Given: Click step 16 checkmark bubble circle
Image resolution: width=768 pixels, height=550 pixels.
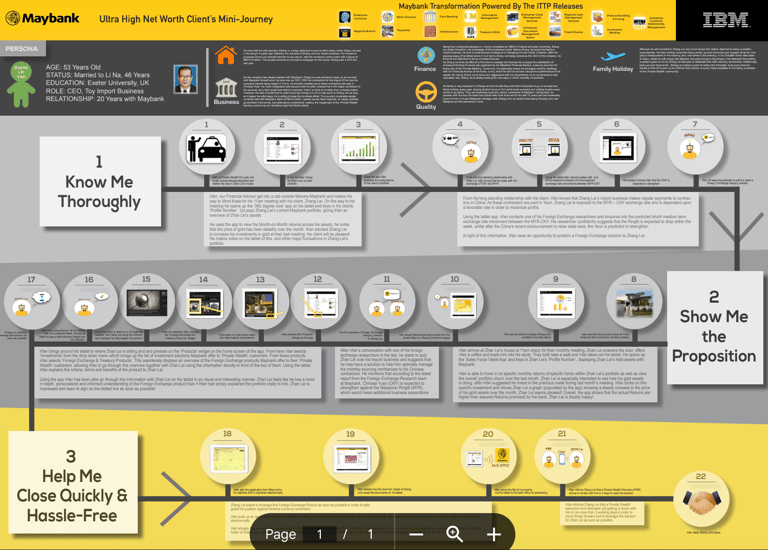Looking at the screenshot, I should 89,302.
